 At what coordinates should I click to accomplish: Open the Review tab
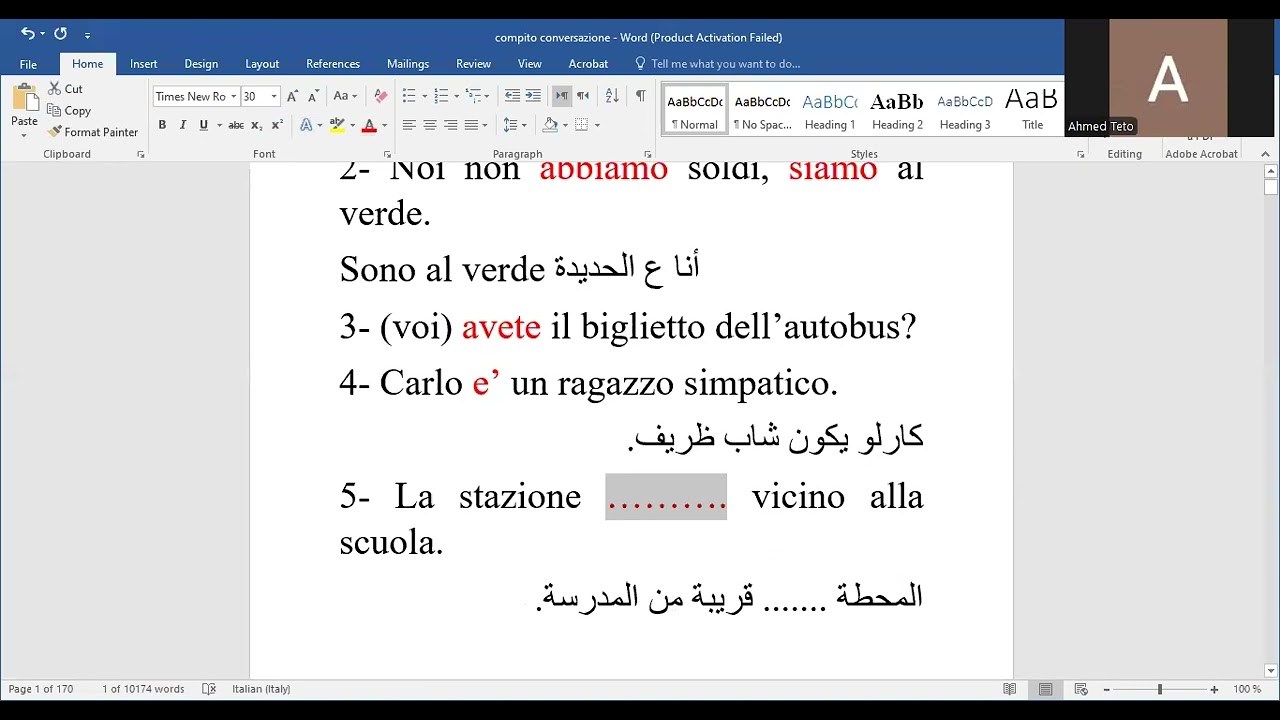point(473,64)
